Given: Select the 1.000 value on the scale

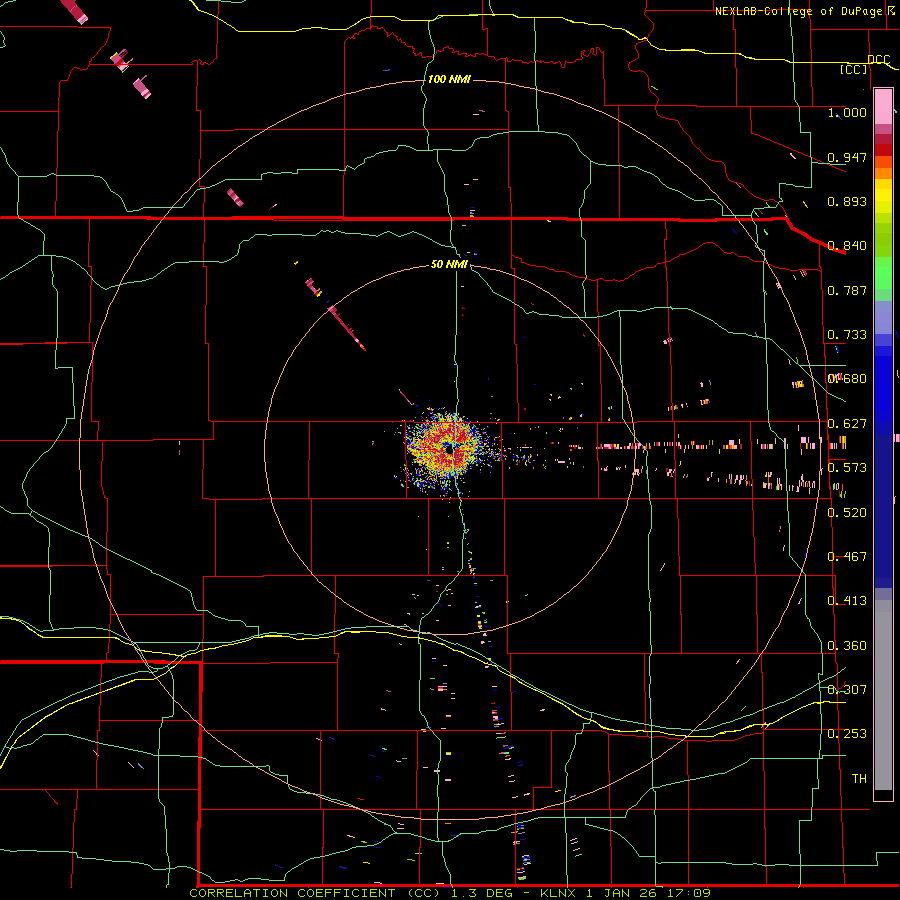Looking at the screenshot, I should click(x=847, y=112).
